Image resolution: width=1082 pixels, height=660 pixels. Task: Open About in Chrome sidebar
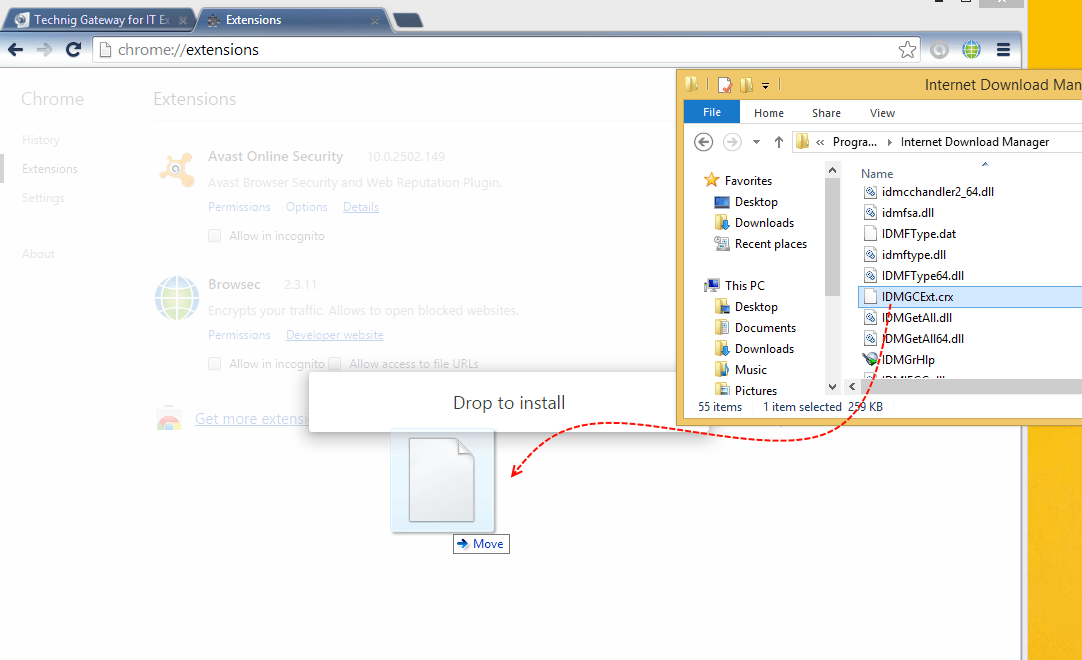coord(38,254)
